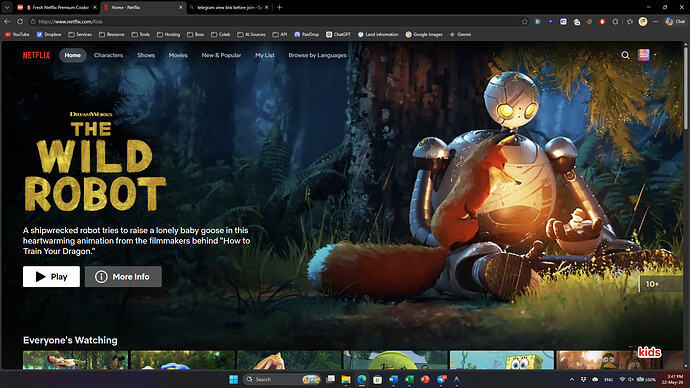Bookmark this page with the star icon
The height and width of the screenshot is (388, 690).
click(524, 21)
